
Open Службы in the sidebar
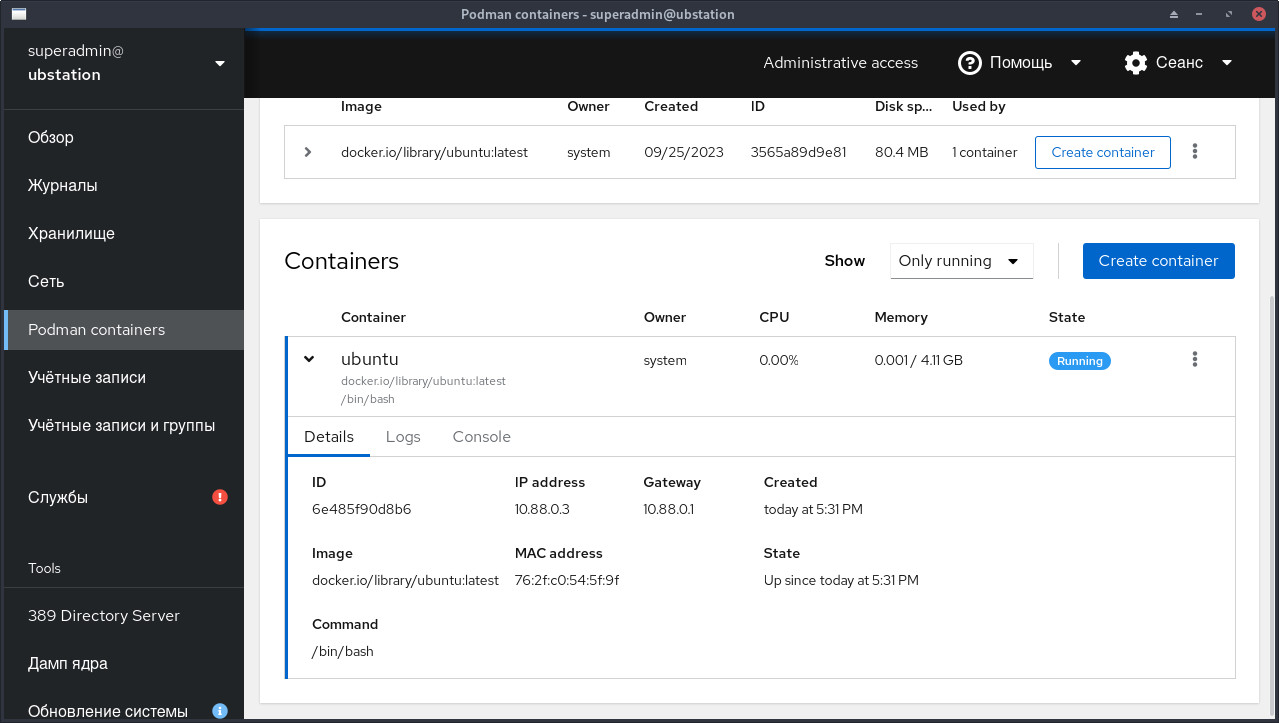[124, 497]
